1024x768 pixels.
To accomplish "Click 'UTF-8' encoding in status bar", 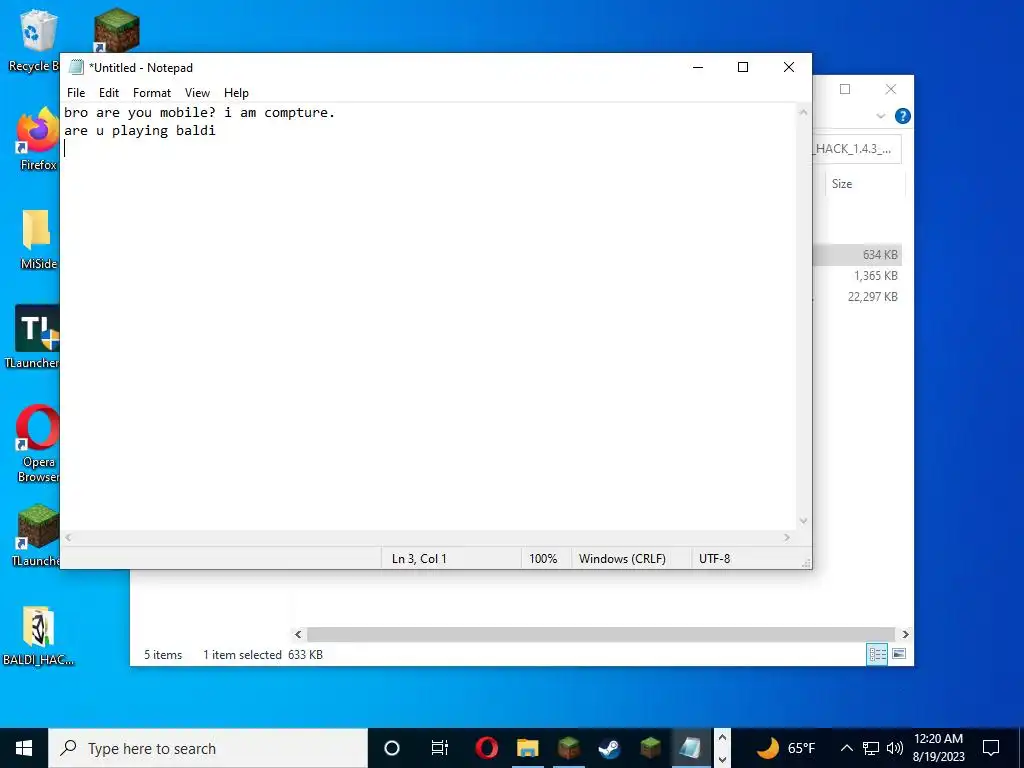I will tap(714, 558).
